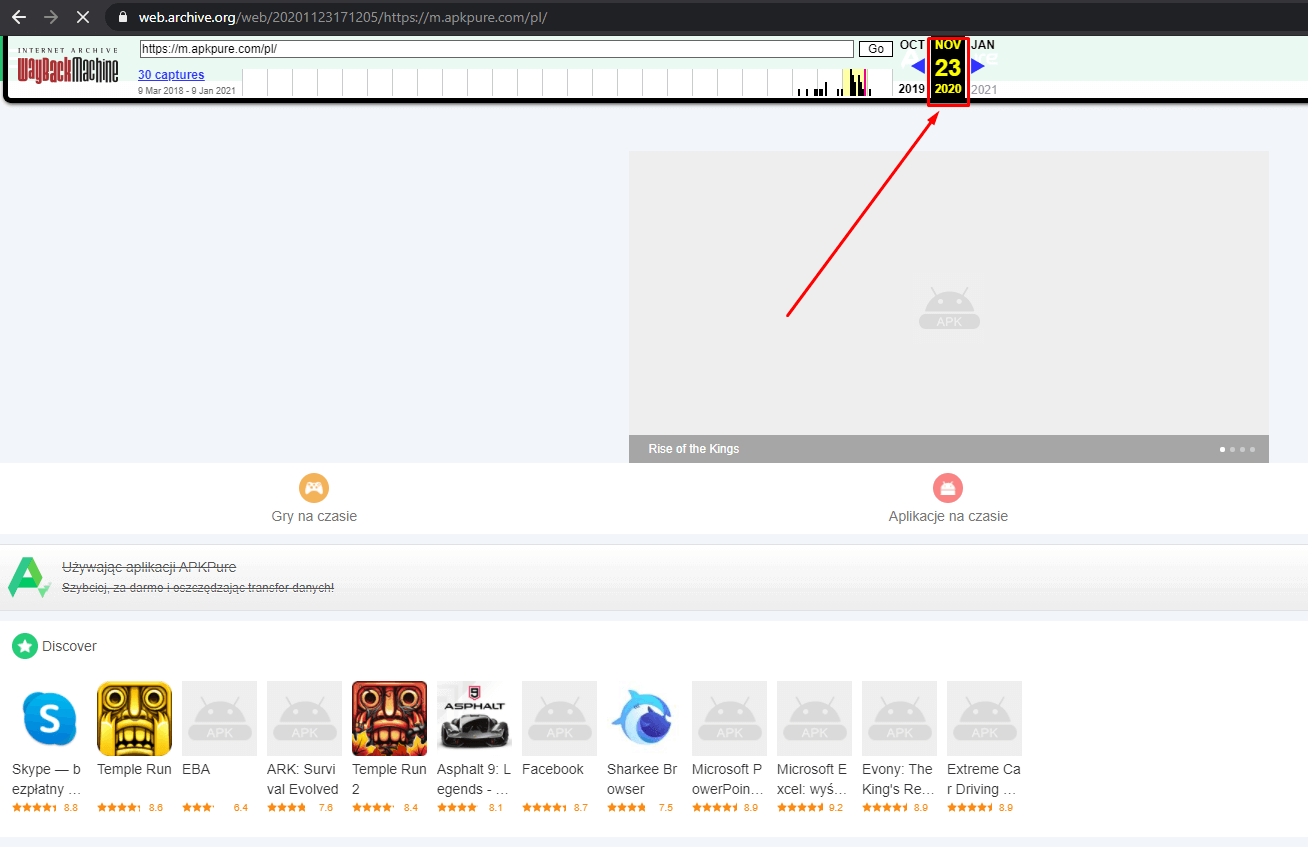Viewport: 1308px width, 847px height.
Task: Open the Facebook app placeholder thumbnail
Action: pos(559,718)
